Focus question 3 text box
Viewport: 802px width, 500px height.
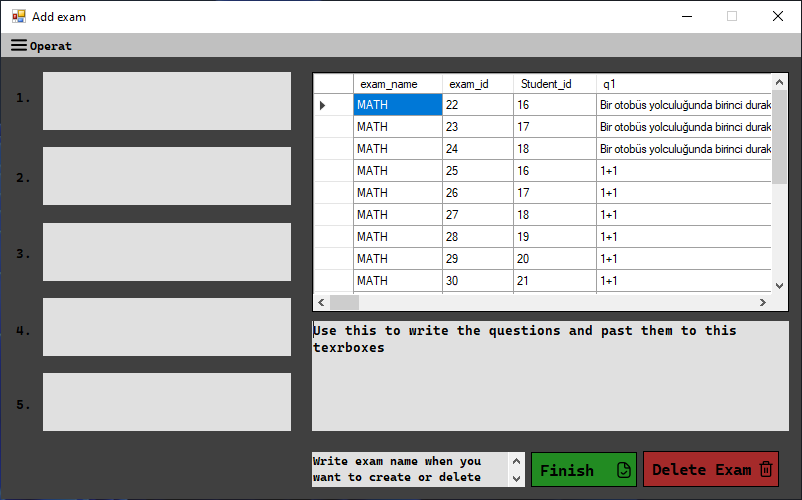pyautogui.click(x=167, y=252)
